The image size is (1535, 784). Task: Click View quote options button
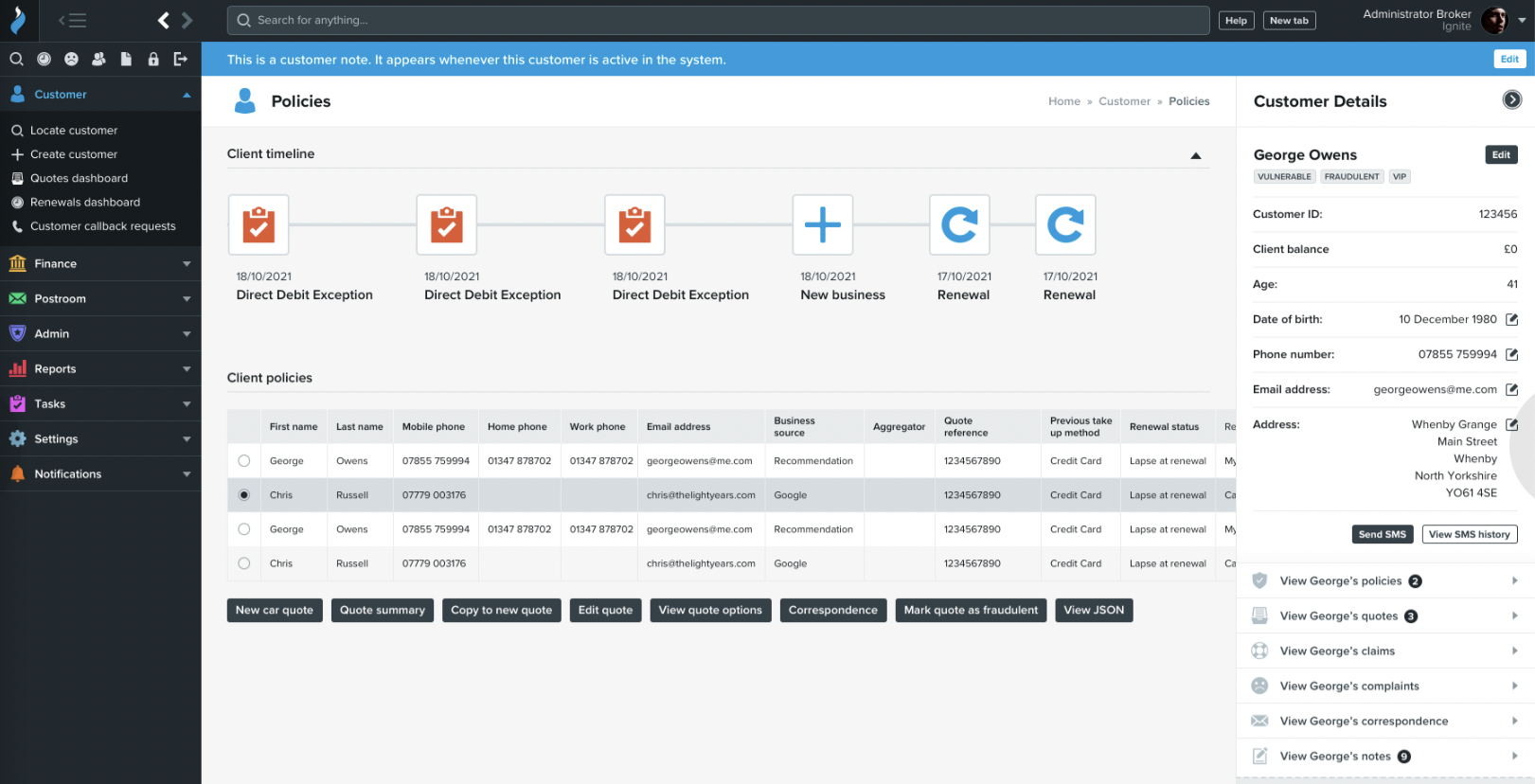[710, 611]
